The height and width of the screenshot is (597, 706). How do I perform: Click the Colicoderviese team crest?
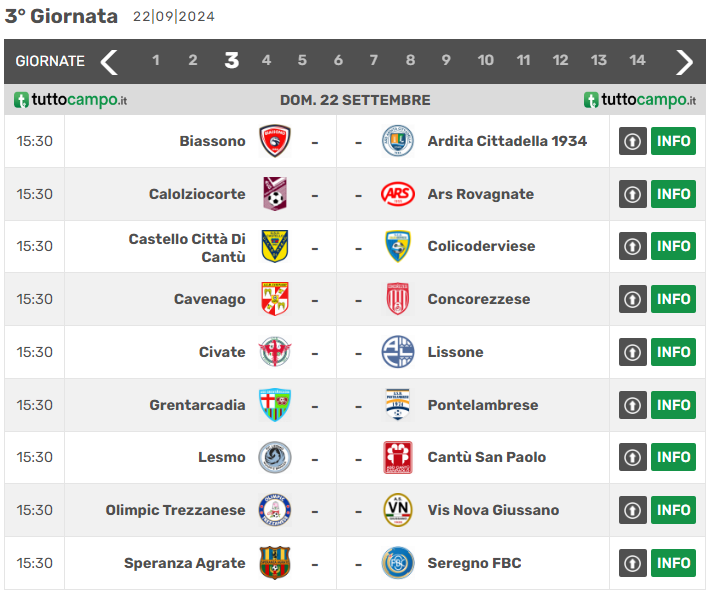click(x=397, y=246)
